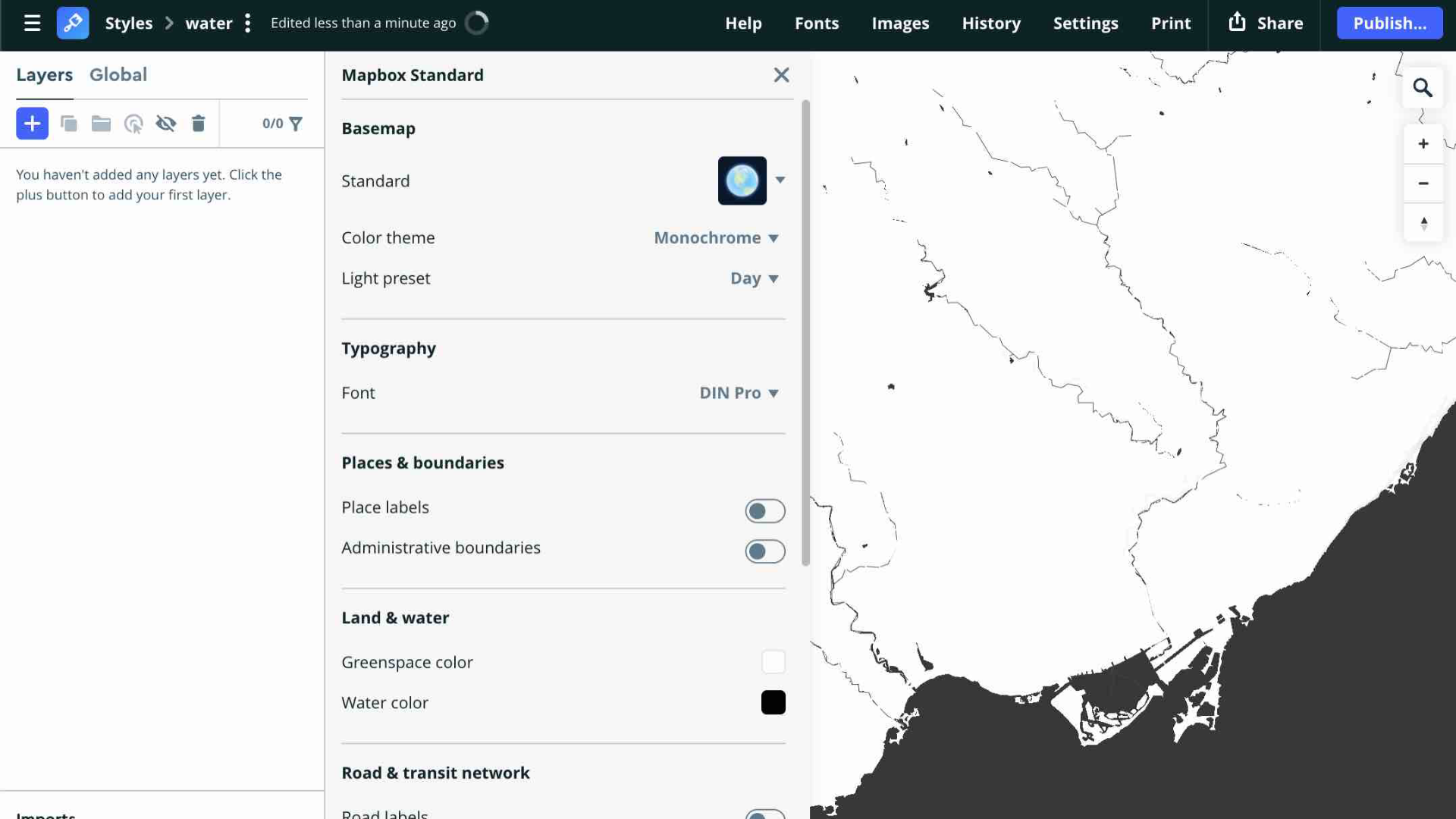Click the Delete layer trash icon

(198, 123)
